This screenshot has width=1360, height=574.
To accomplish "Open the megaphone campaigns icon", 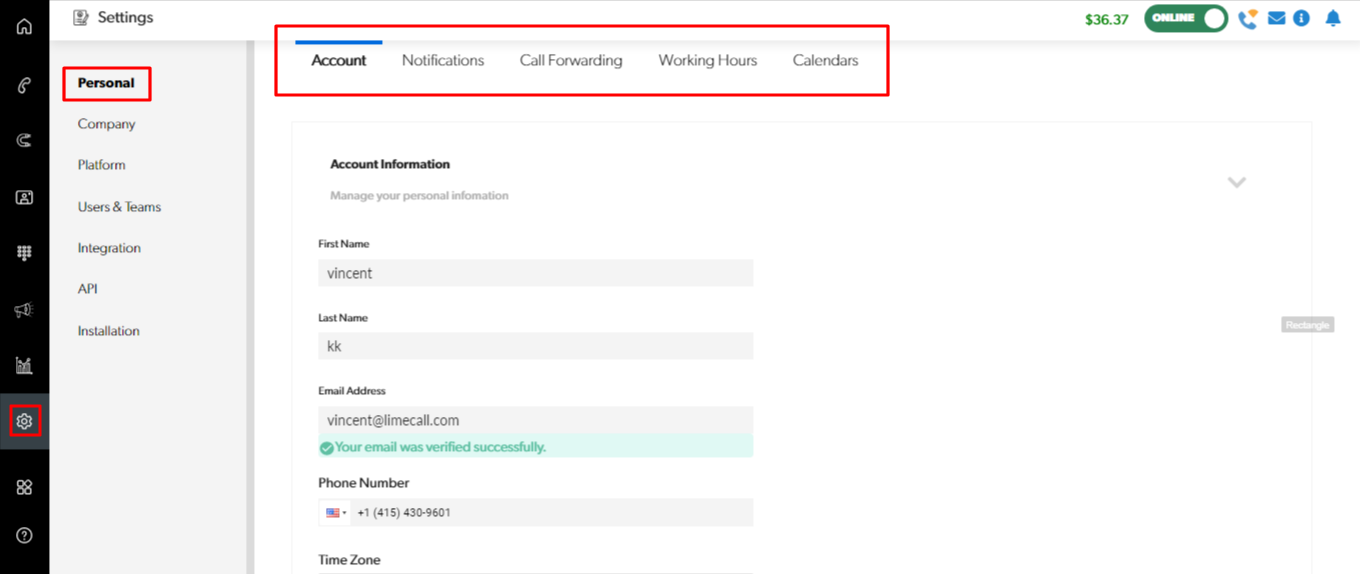I will point(24,311).
